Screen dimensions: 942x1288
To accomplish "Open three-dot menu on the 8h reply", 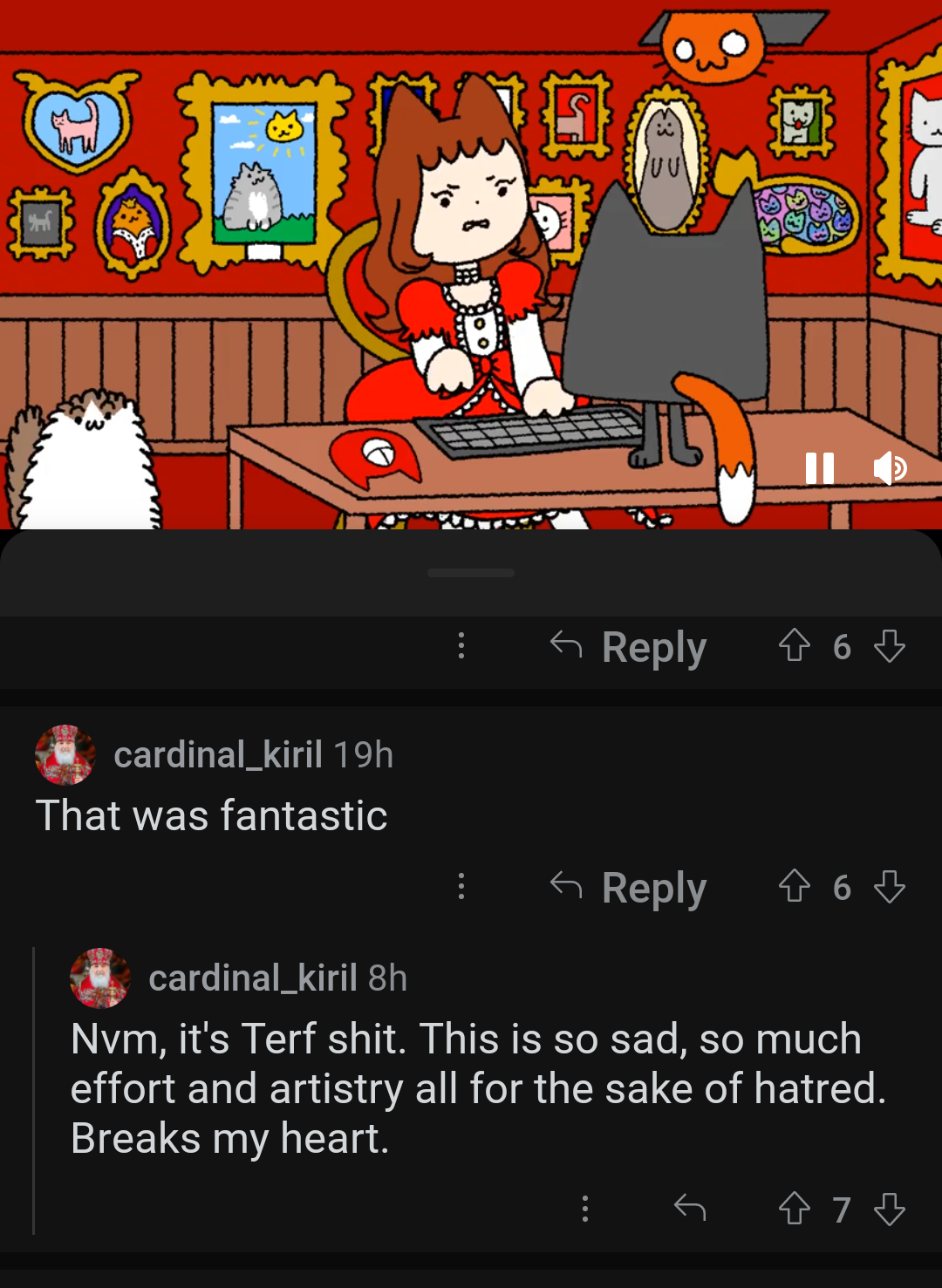I will (x=585, y=1209).
